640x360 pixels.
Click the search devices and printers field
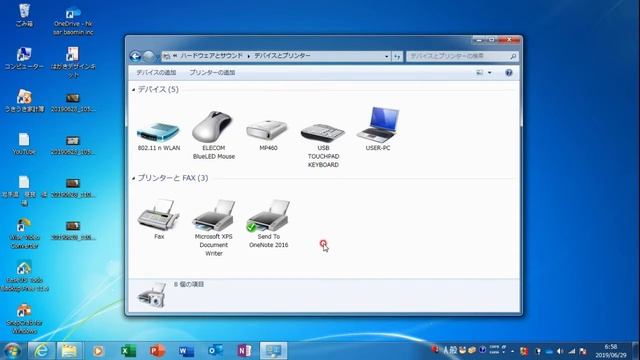point(462,56)
